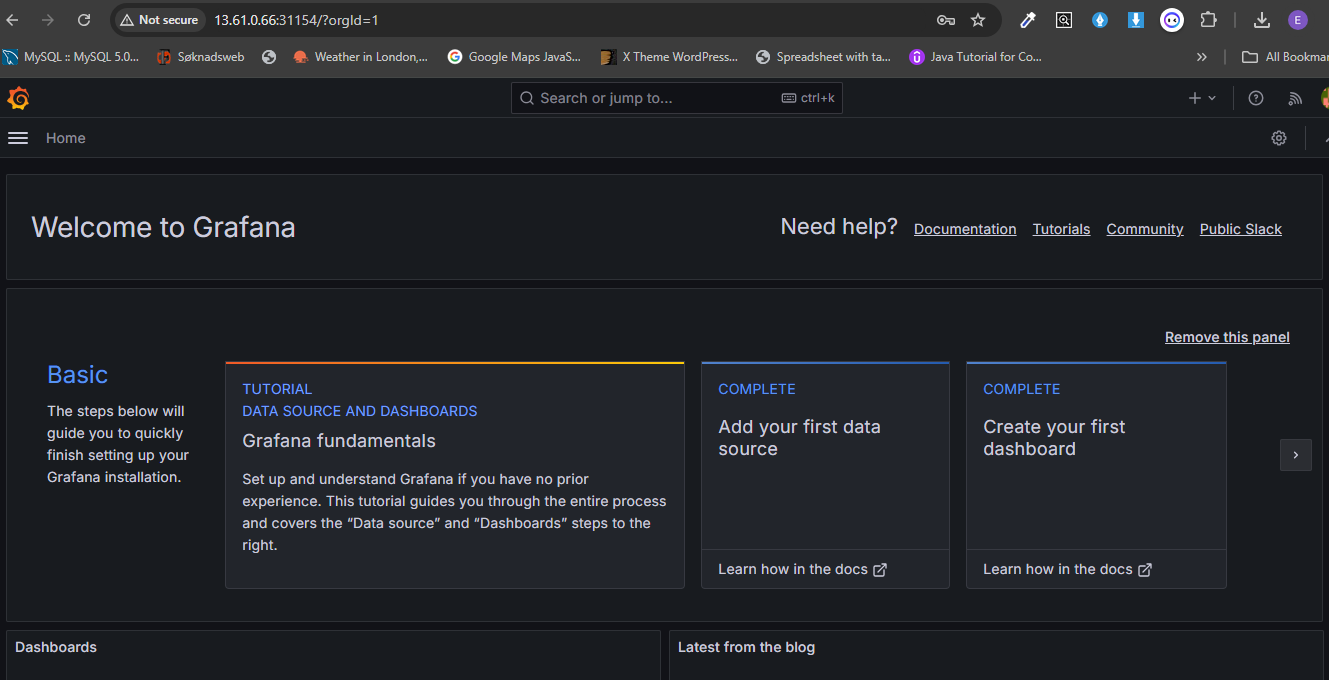1329x680 pixels.
Task: Click the magnifier page-search extension icon
Action: [x=1064, y=20]
